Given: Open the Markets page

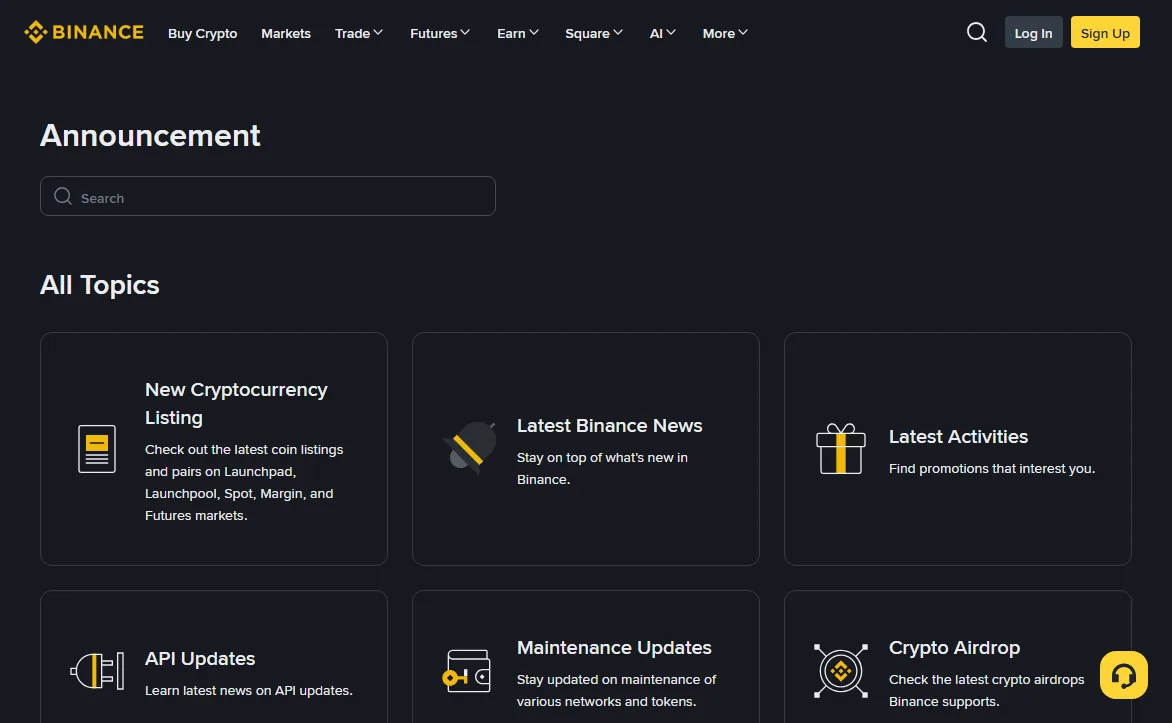Looking at the screenshot, I should (x=286, y=34).
